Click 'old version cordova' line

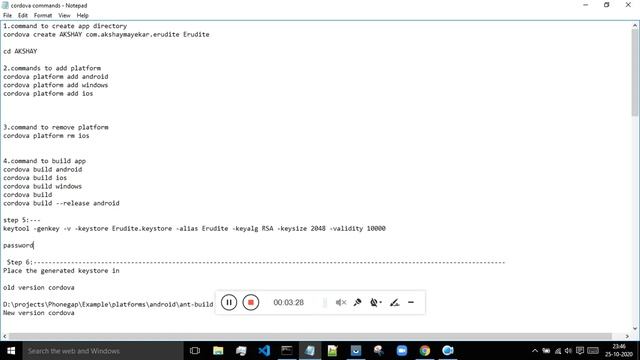tap(39, 287)
